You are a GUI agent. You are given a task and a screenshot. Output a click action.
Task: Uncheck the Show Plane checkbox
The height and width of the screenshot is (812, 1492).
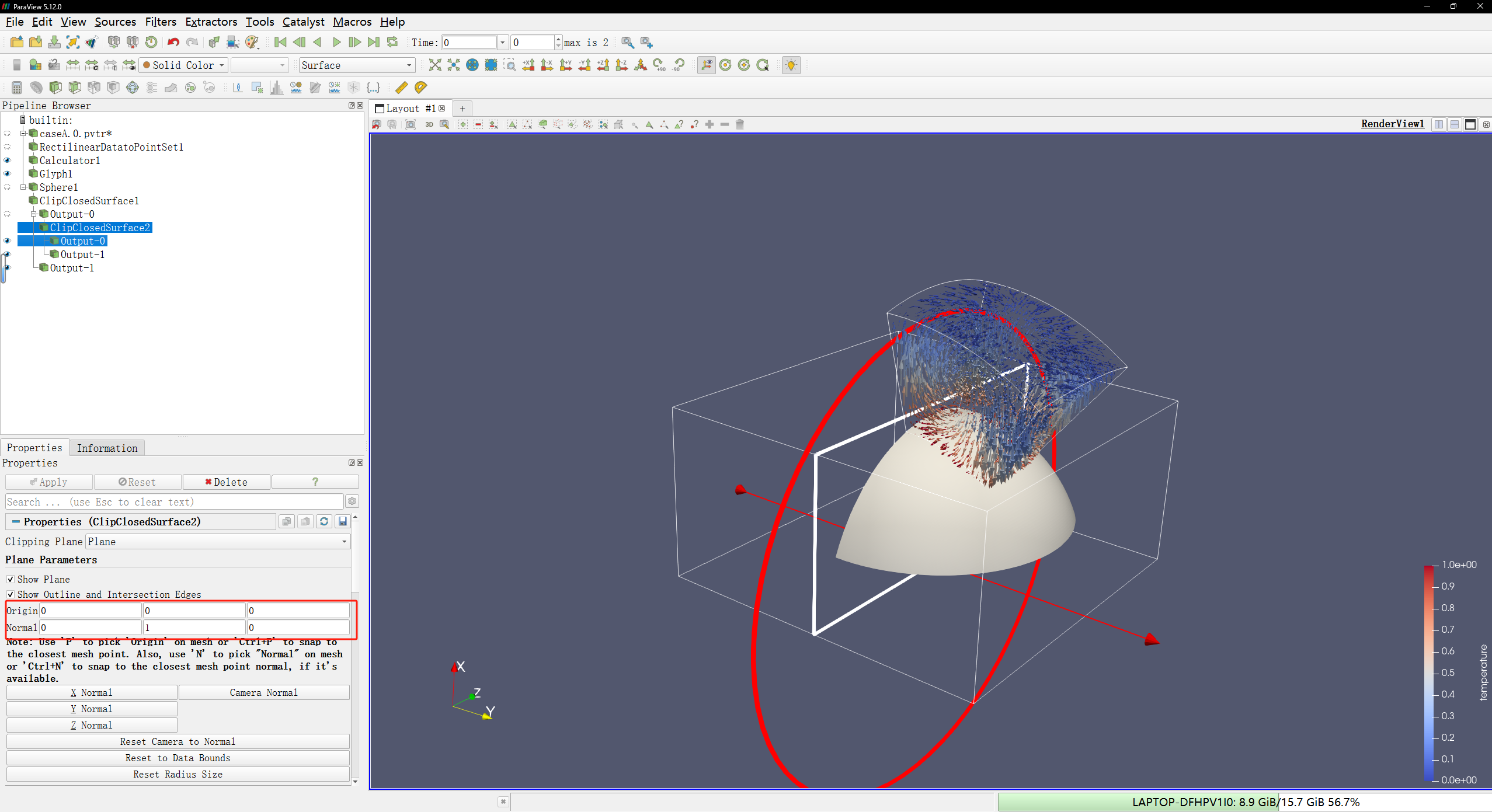click(x=11, y=579)
